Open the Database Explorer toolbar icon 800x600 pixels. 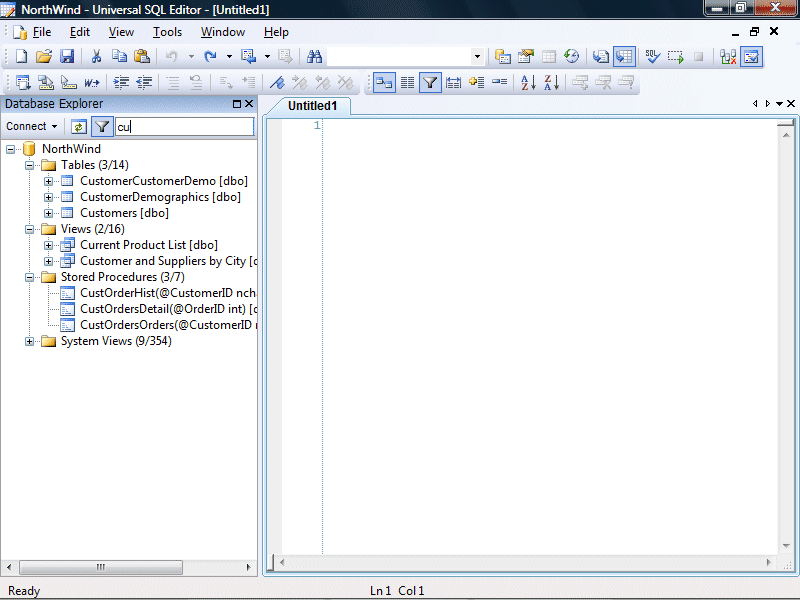pos(503,57)
